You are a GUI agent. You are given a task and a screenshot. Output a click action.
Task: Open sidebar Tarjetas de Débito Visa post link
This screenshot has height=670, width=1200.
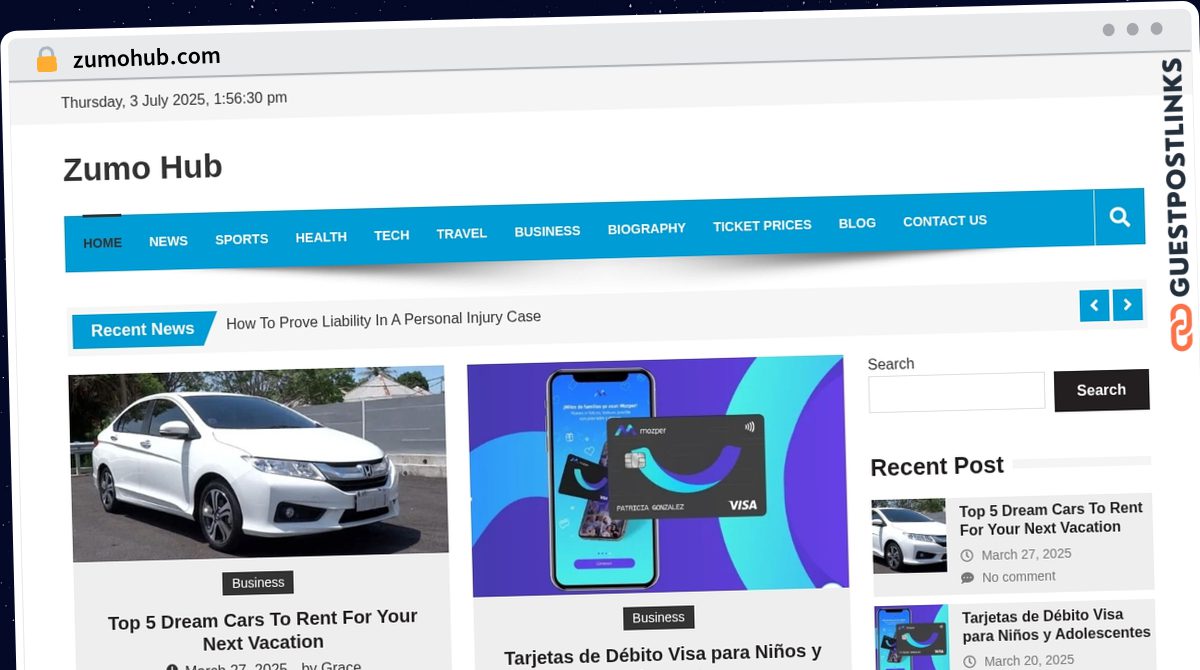coord(1056,624)
